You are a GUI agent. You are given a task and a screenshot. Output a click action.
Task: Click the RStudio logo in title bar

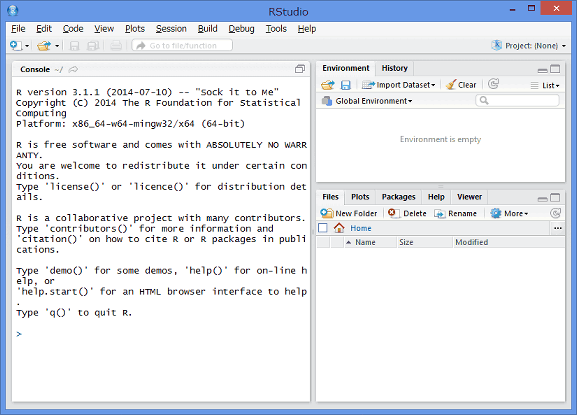[13, 11]
